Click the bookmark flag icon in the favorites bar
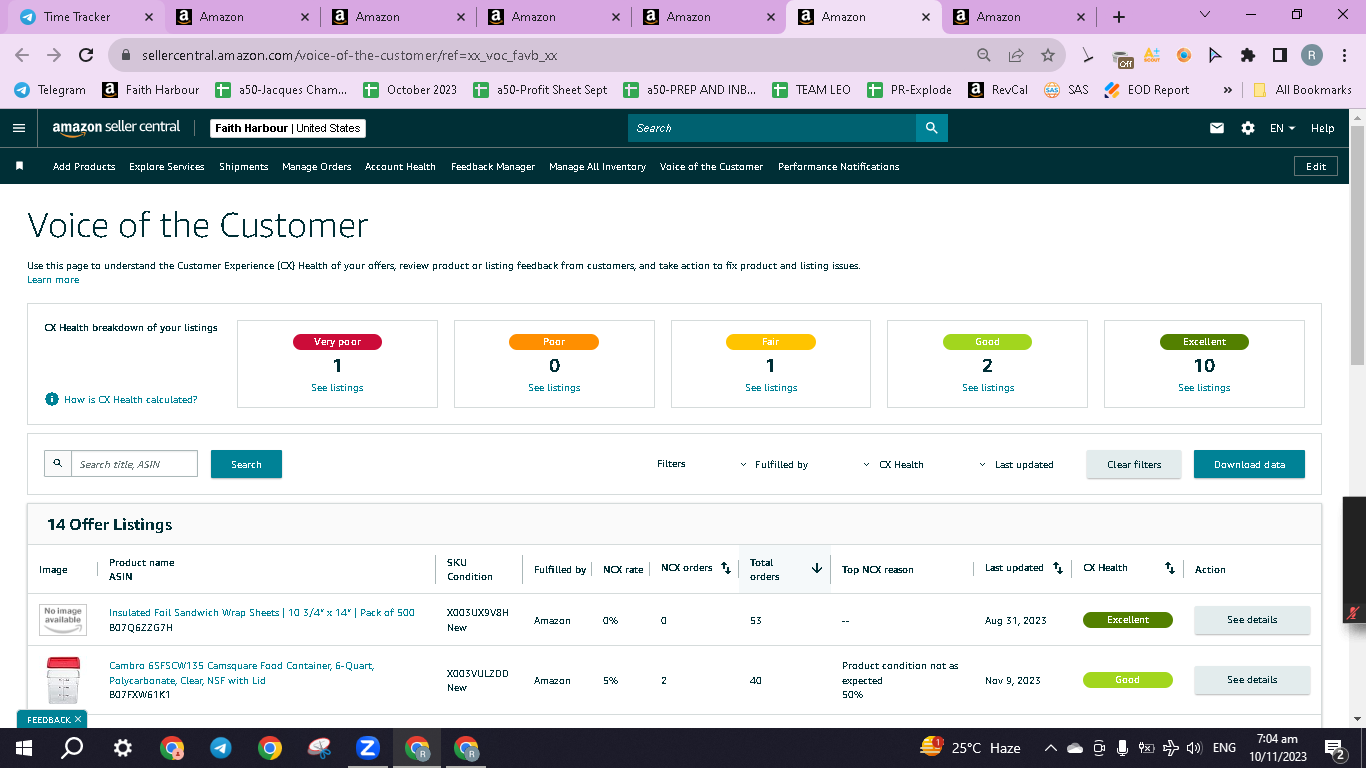Image resolution: width=1366 pixels, height=768 pixels. 19,166
